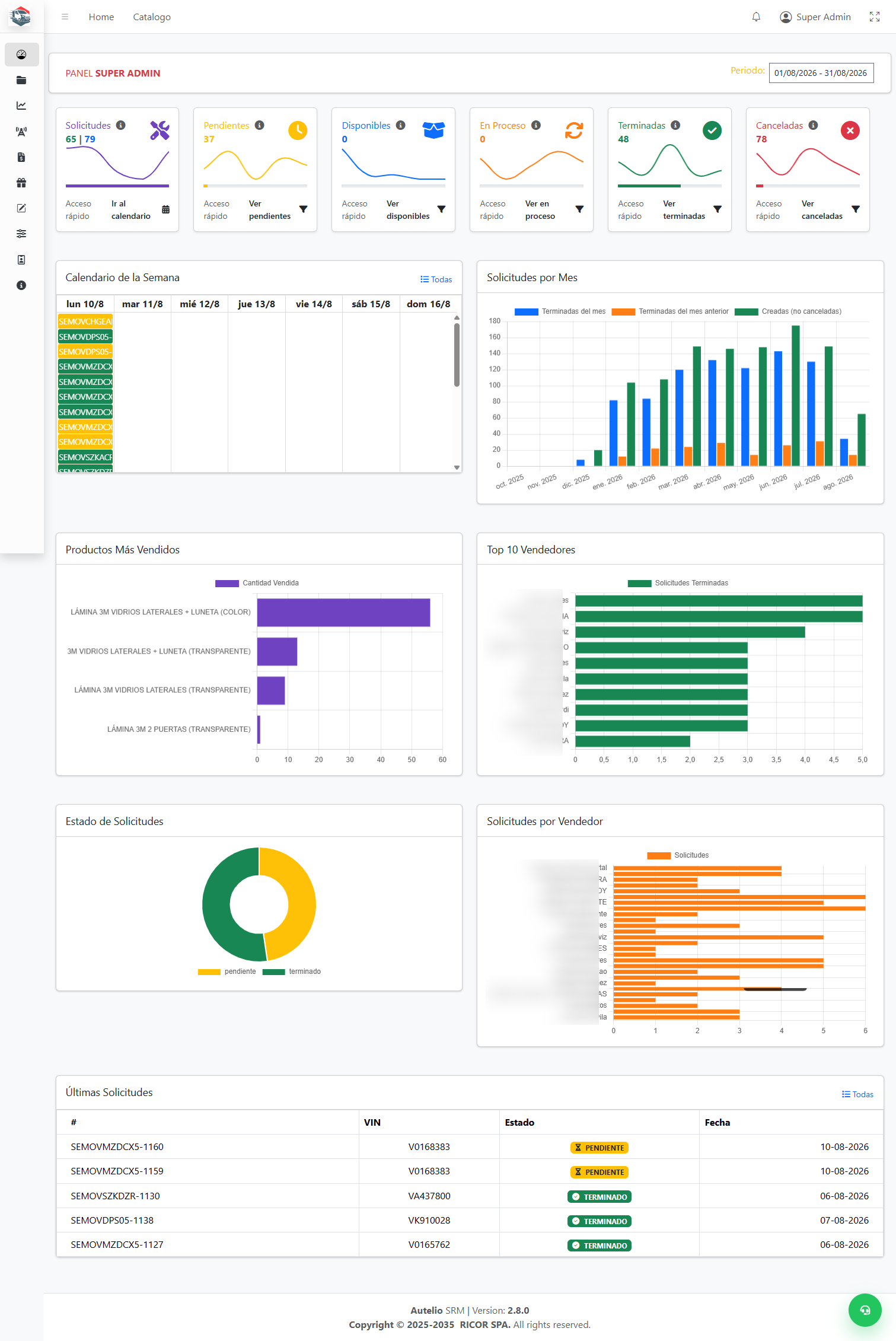Toggle 'Creadas (no canceladas)' legend series
This screenshot has width=896, height=1341.
tap(788, 311)
